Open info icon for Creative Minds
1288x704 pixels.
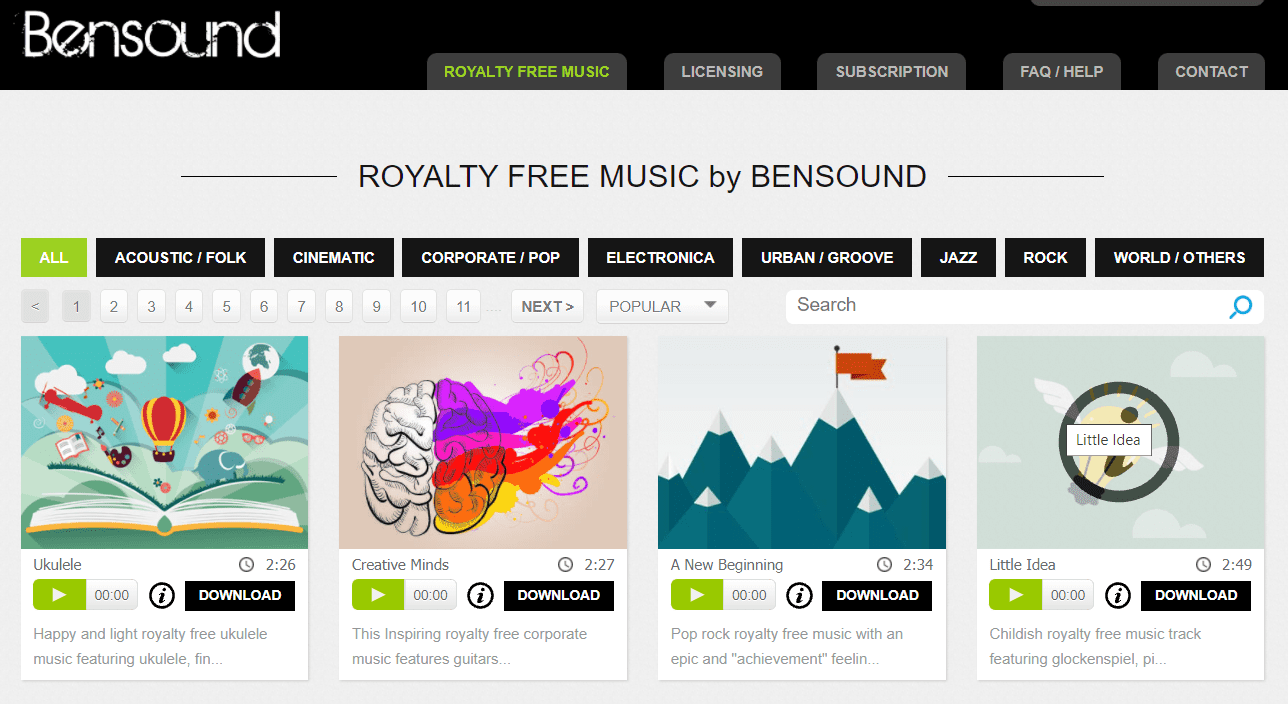tap(481, 596)
